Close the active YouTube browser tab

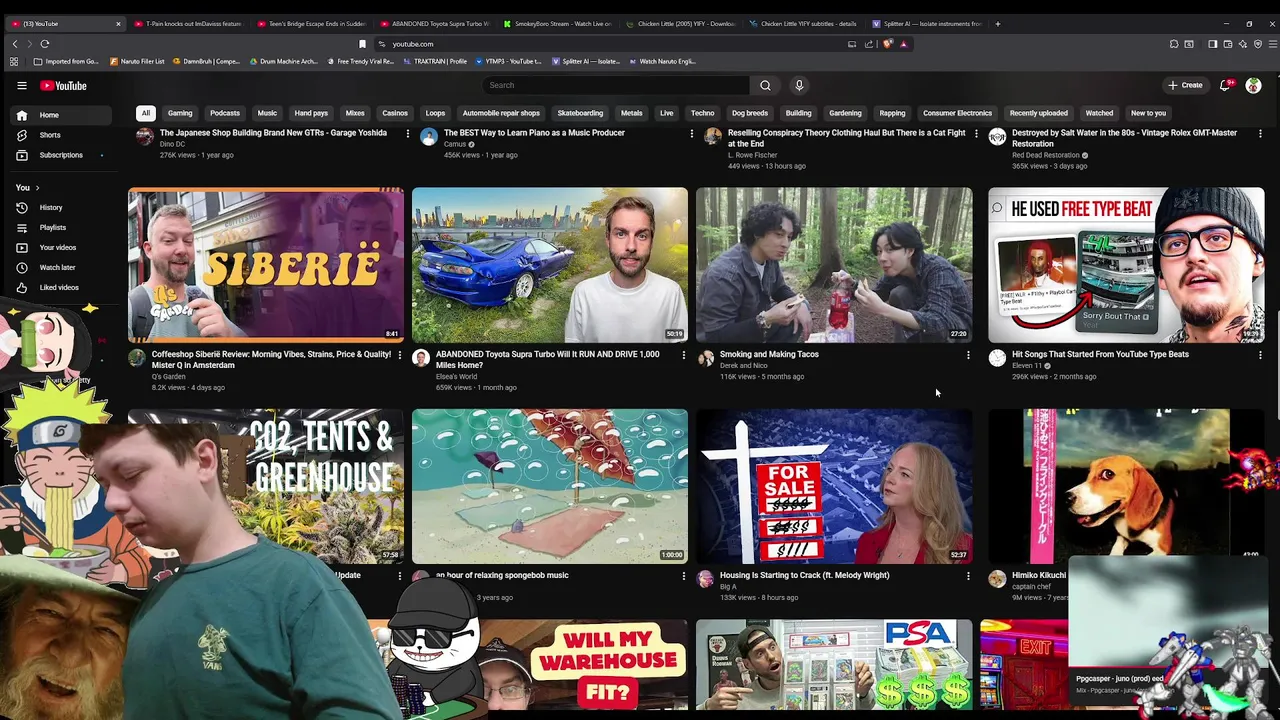(x=118, y=23)
